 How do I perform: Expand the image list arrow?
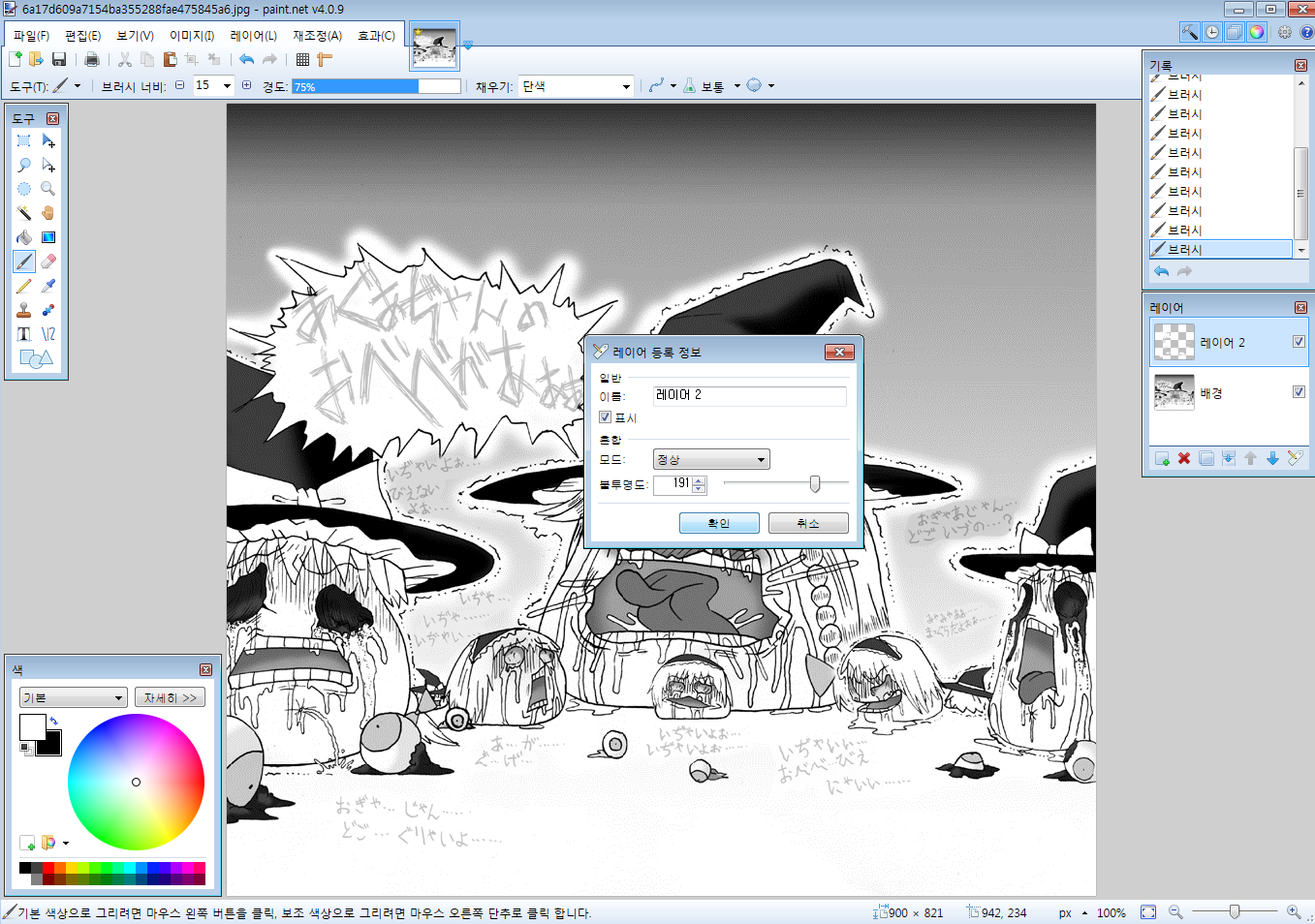tap(468, 46)
